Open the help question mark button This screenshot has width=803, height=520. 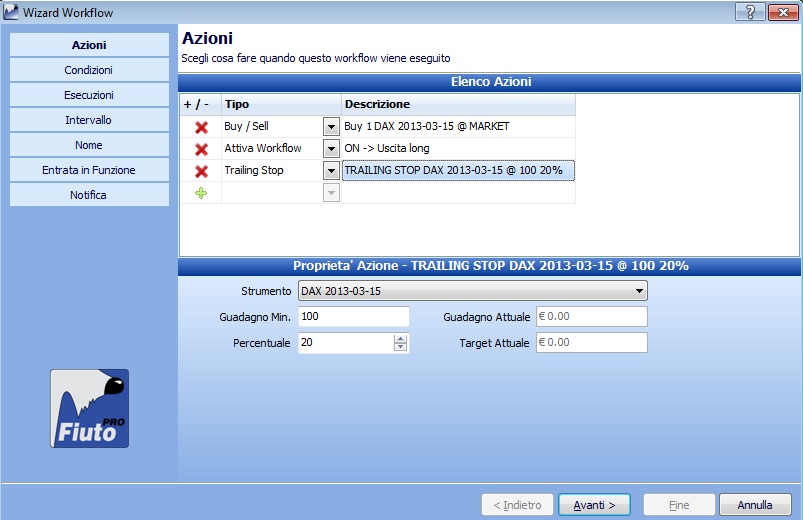(750, 12)
